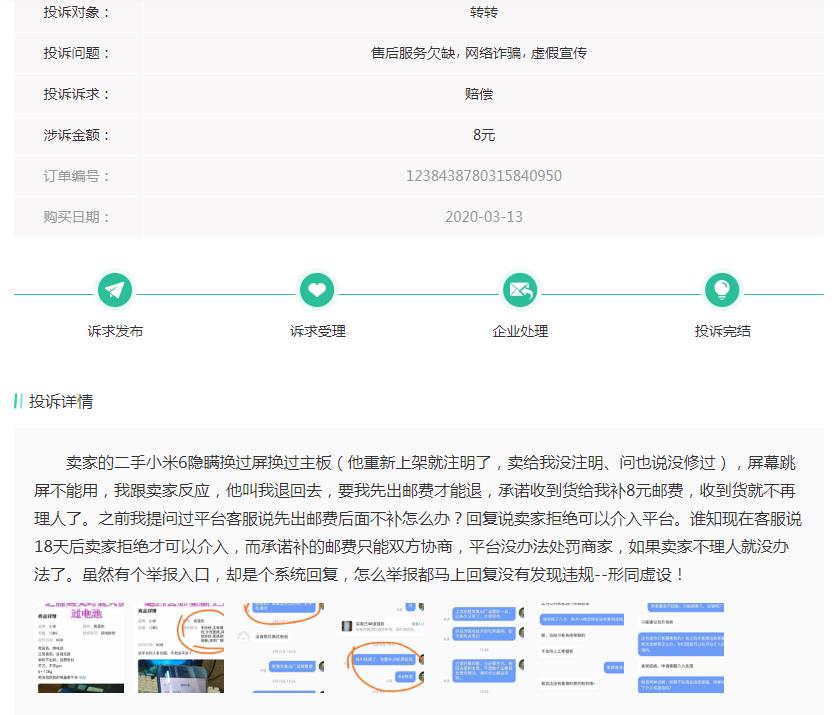The height and width of the screenshot is (715, 840).
Task: Click the complaint target 转转
Action: coord(485,14)
